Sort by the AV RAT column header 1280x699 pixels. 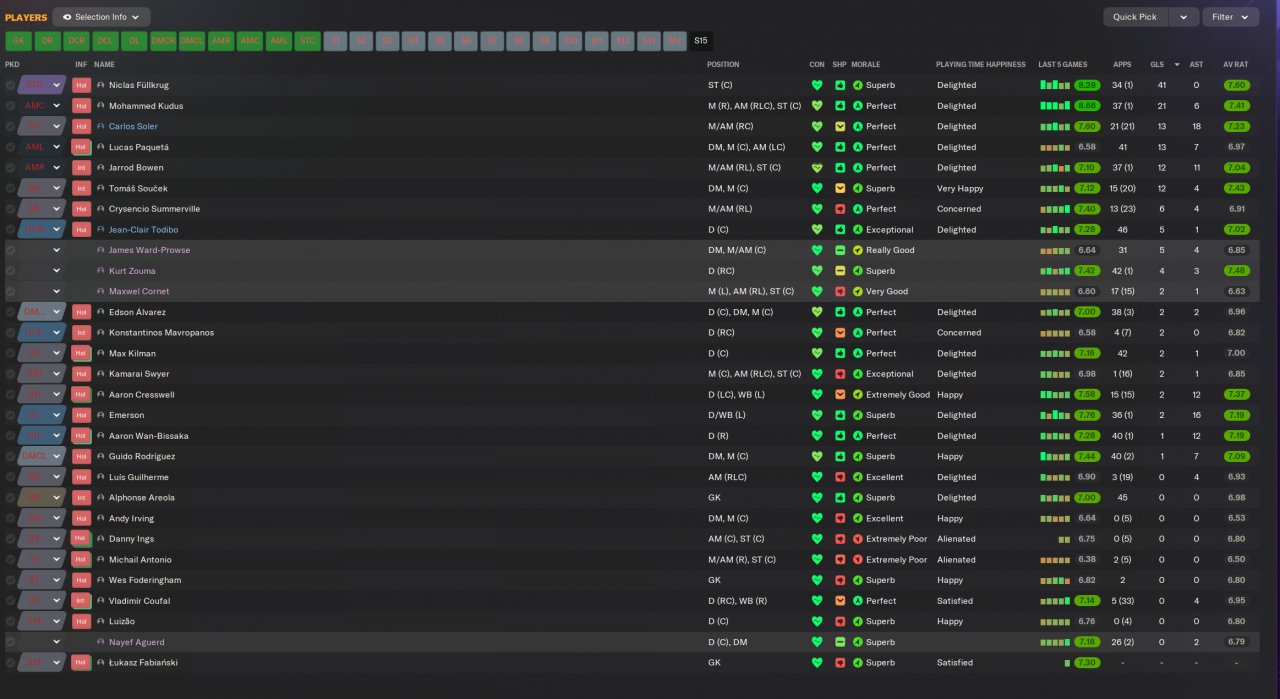pos(1236,64)
